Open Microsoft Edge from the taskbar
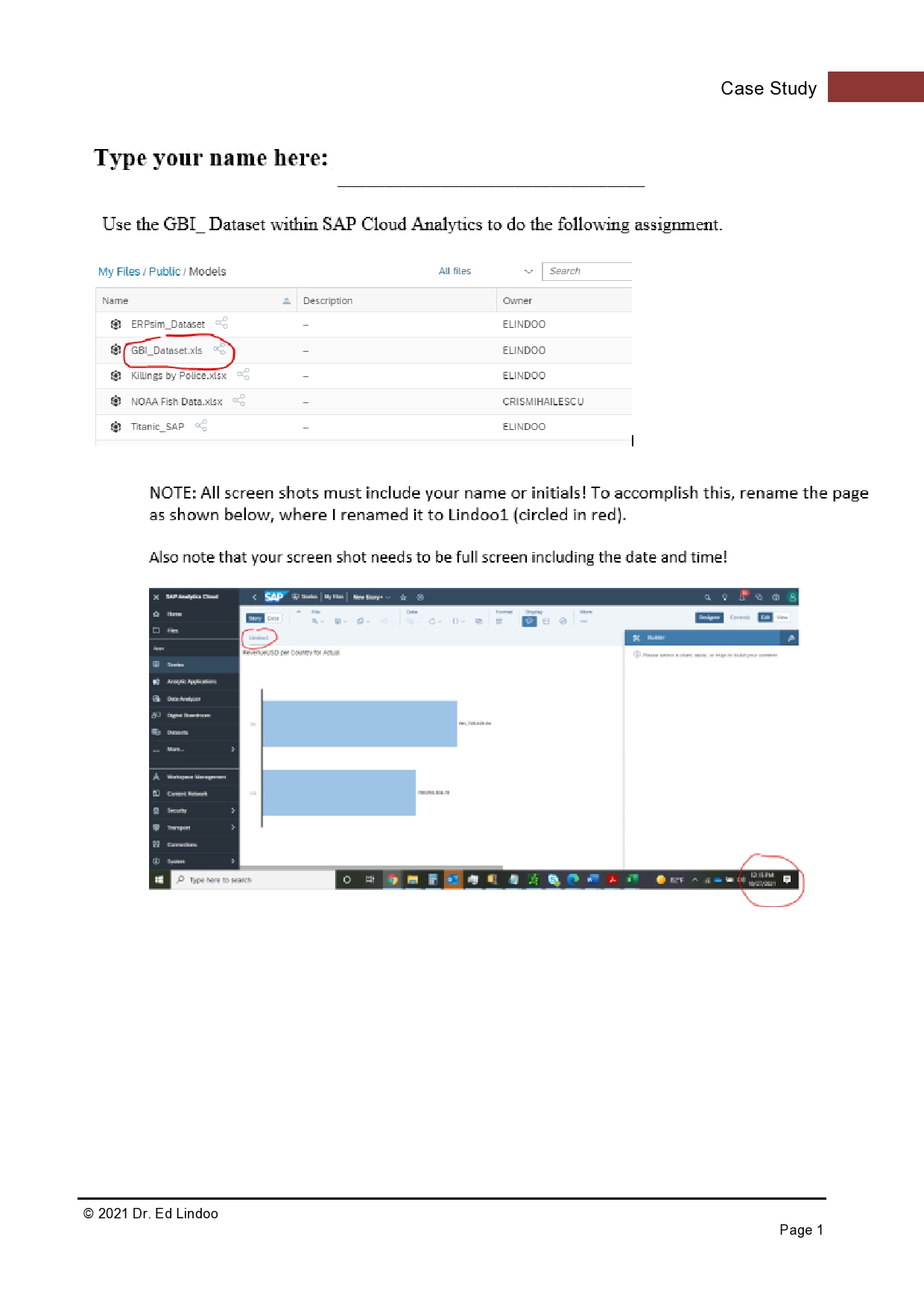924x1307 pixels. 573,879
